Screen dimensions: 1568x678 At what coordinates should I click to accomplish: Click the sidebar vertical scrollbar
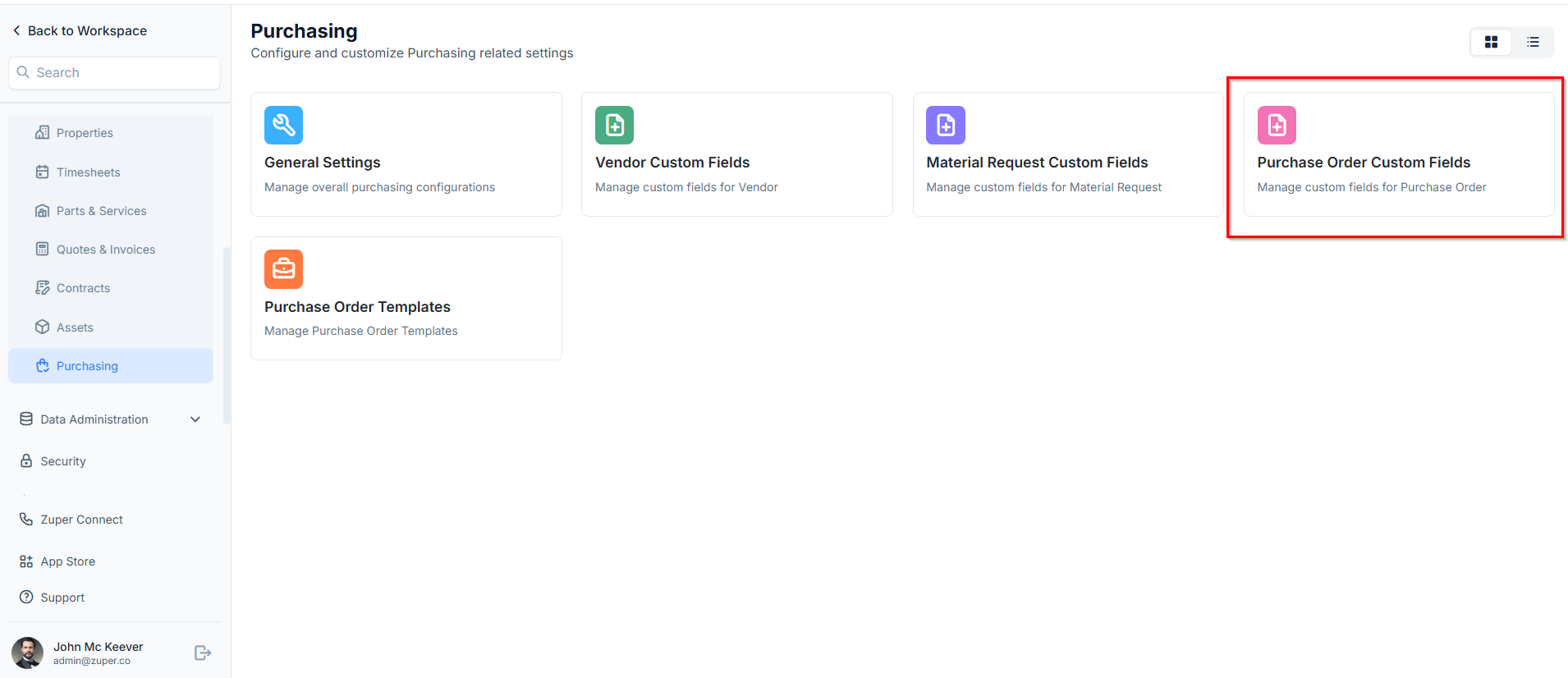point(227,335)
